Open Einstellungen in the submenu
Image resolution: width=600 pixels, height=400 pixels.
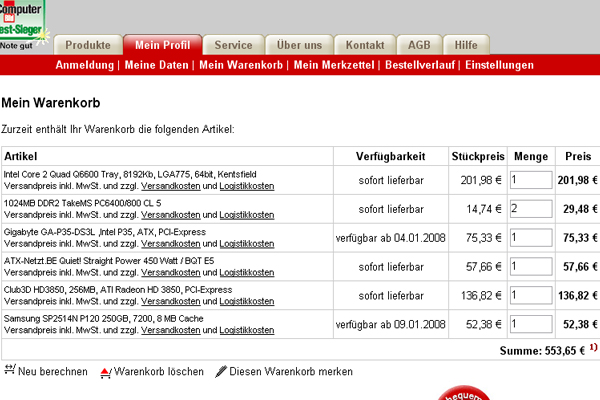pyautogui.click(x=499, y=65)
